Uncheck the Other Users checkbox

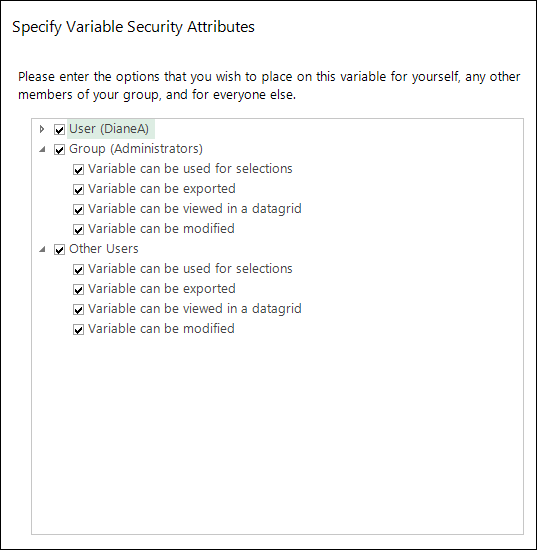point(59,249)
